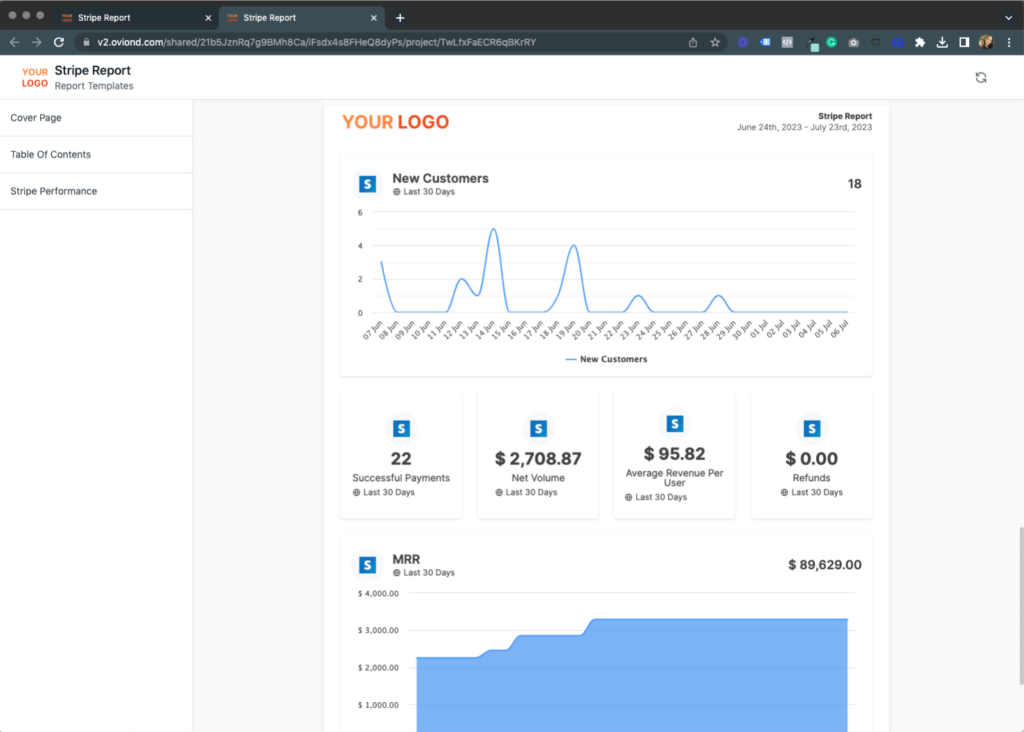
Task: Click the Stripe icon beside MRR
Action: (x=368, y=565)
